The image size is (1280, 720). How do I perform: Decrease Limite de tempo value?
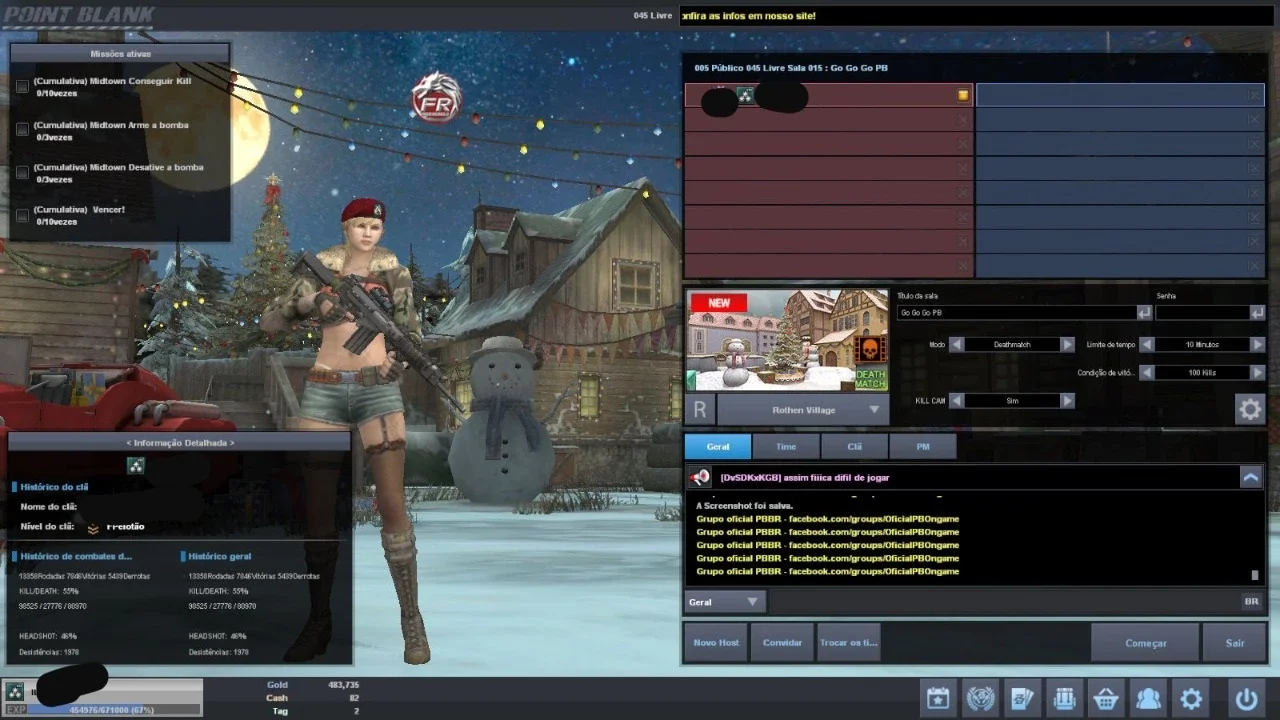click(1147, 344)
